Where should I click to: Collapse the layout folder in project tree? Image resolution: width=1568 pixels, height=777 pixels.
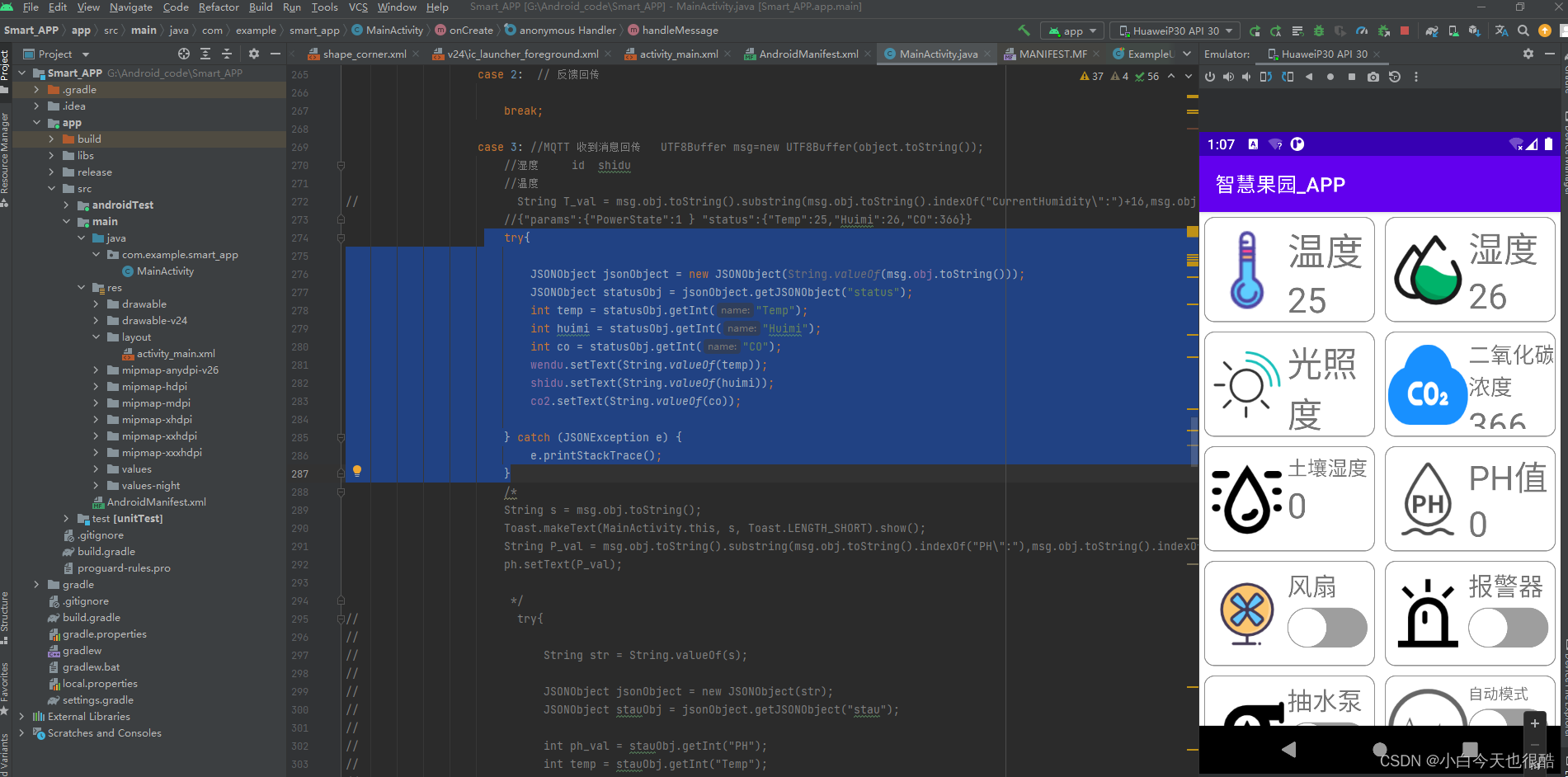tap(97, 337)
